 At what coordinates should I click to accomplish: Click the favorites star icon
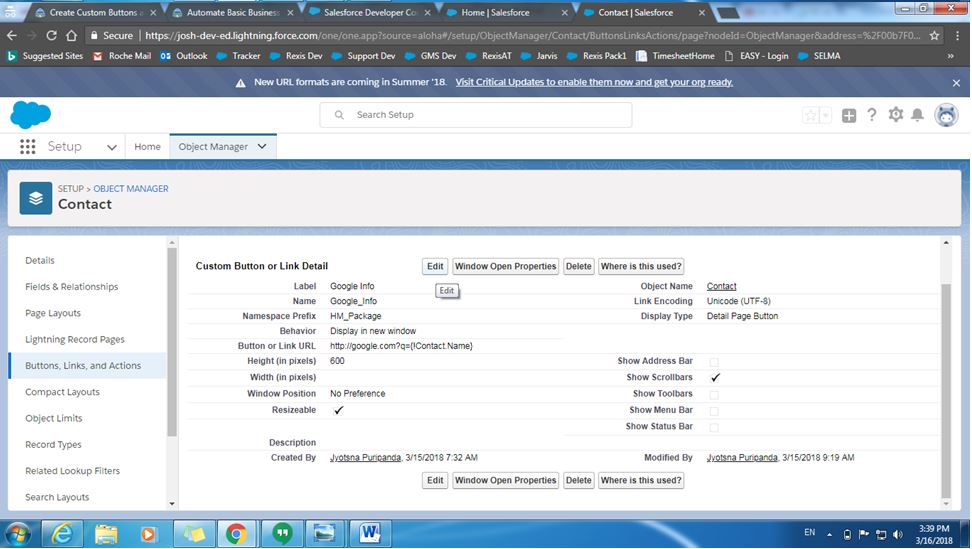(x=810, y=115)
